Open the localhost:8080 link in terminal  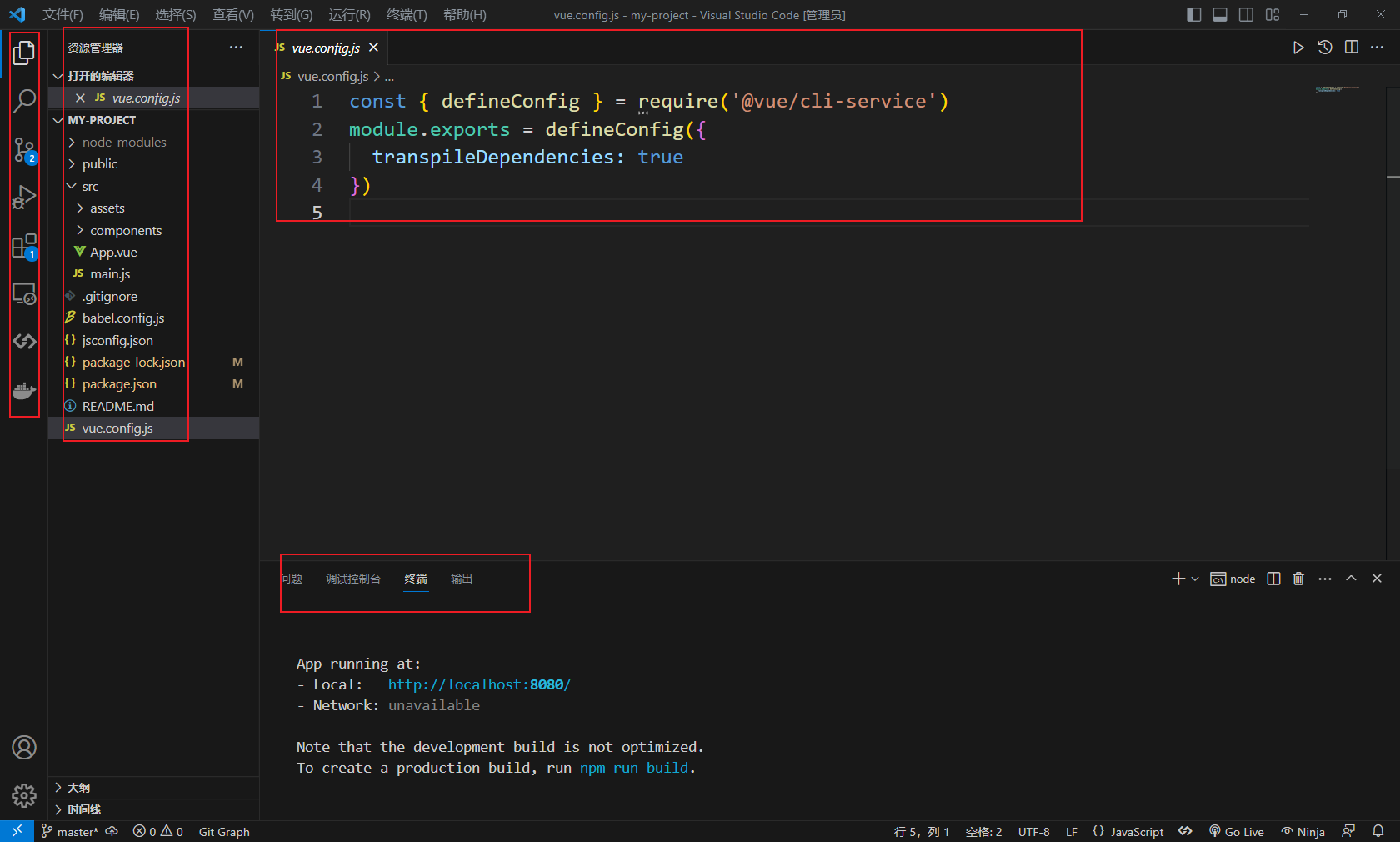pyautogui.click(x=479, y=684)
